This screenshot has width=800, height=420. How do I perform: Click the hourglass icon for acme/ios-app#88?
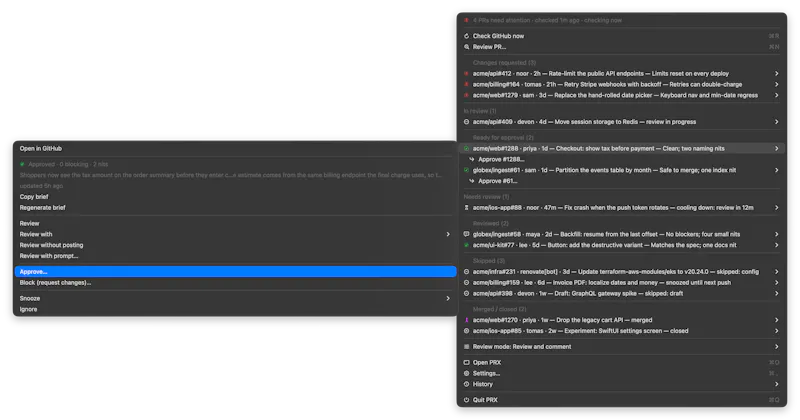466,208
